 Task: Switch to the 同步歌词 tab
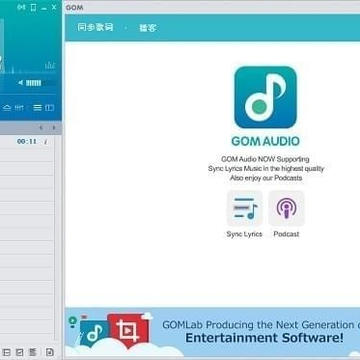95,27
